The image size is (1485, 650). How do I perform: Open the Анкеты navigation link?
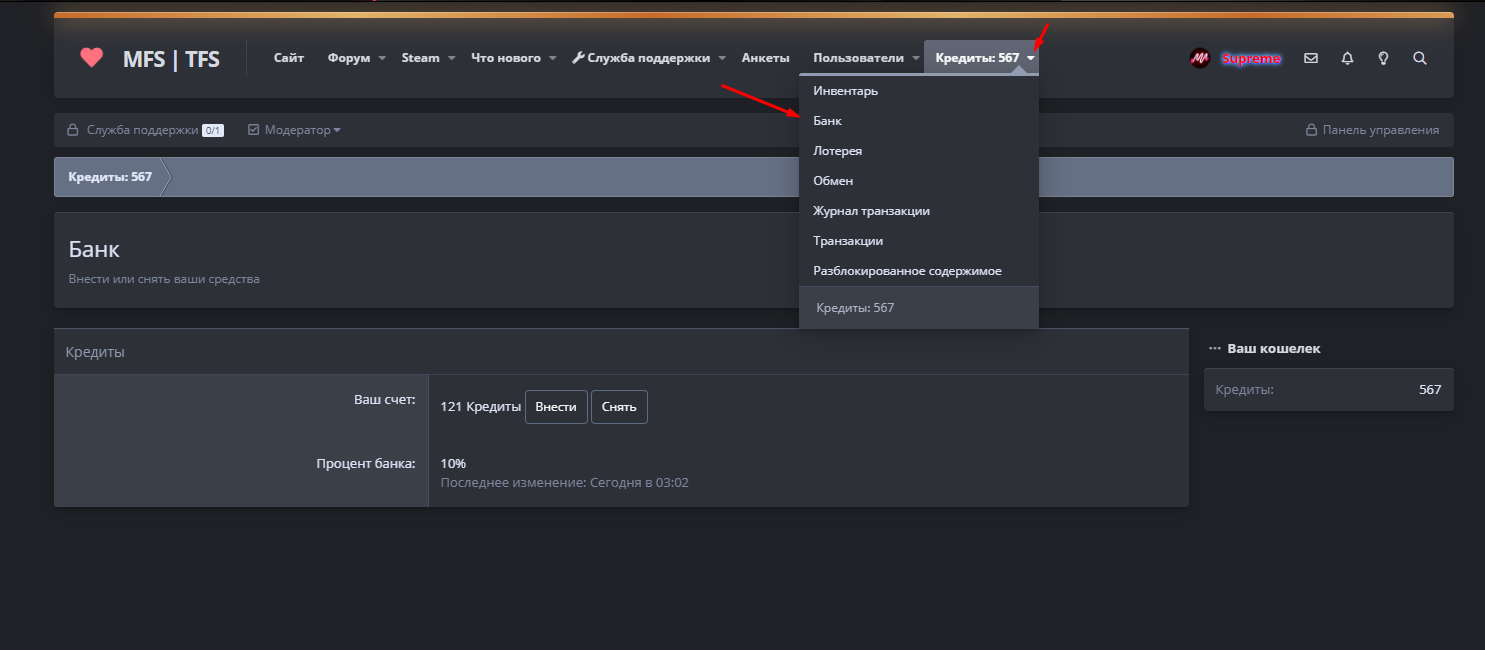(x=765, y=58)
